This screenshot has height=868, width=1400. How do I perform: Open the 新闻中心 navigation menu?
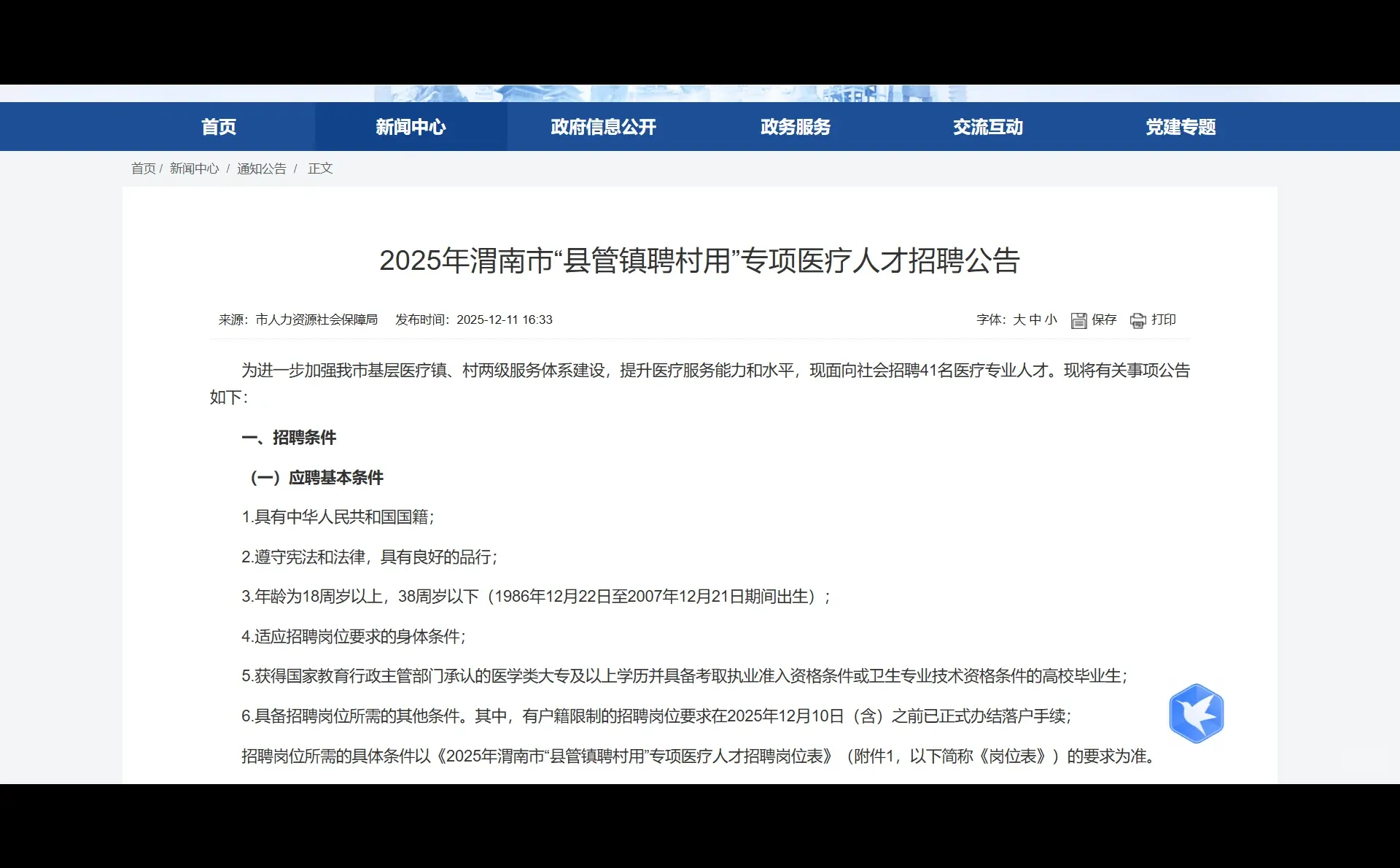click(411, 126)
